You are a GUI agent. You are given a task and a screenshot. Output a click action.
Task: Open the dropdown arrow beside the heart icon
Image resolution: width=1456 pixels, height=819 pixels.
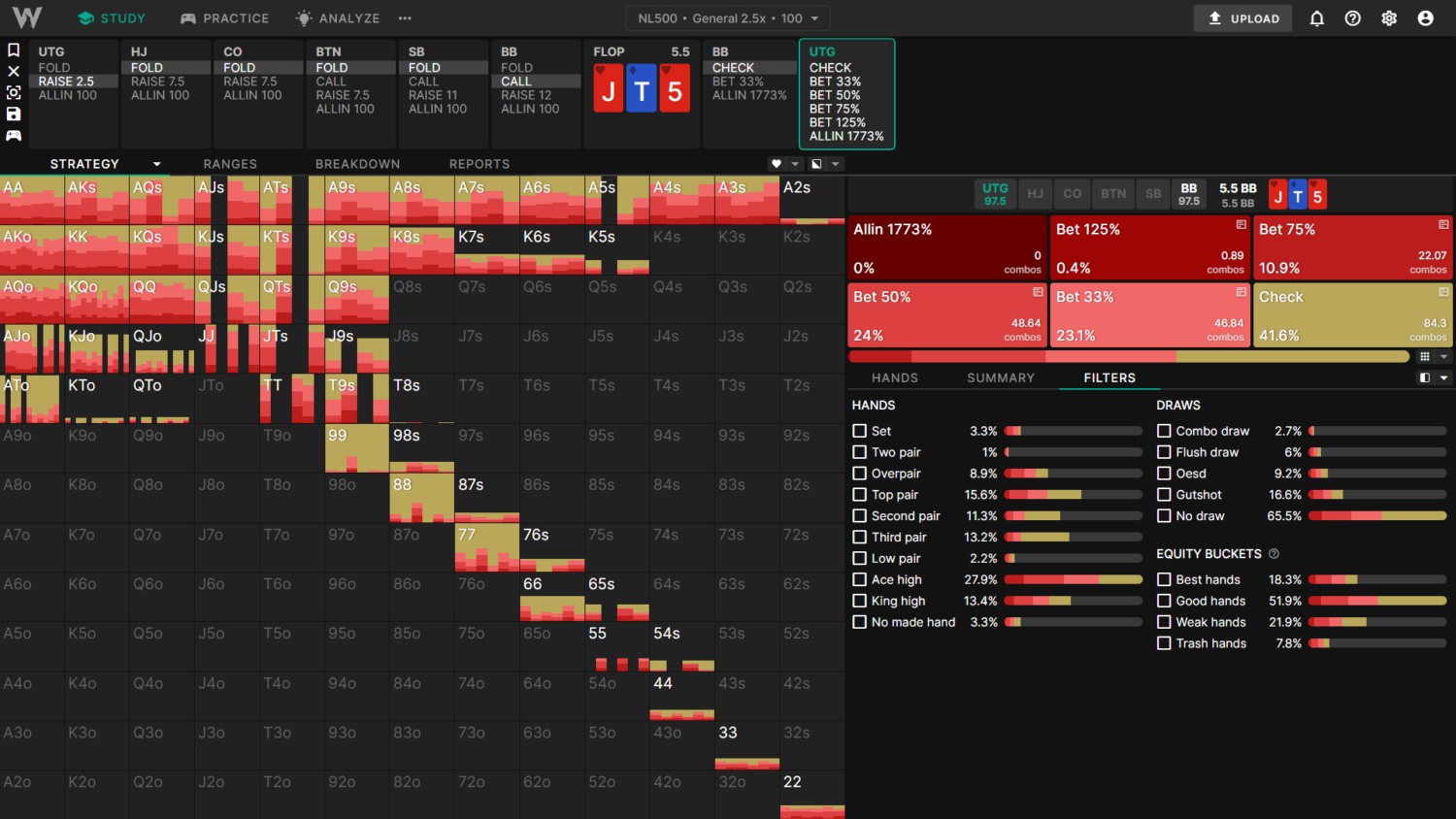tap(795, 164)
